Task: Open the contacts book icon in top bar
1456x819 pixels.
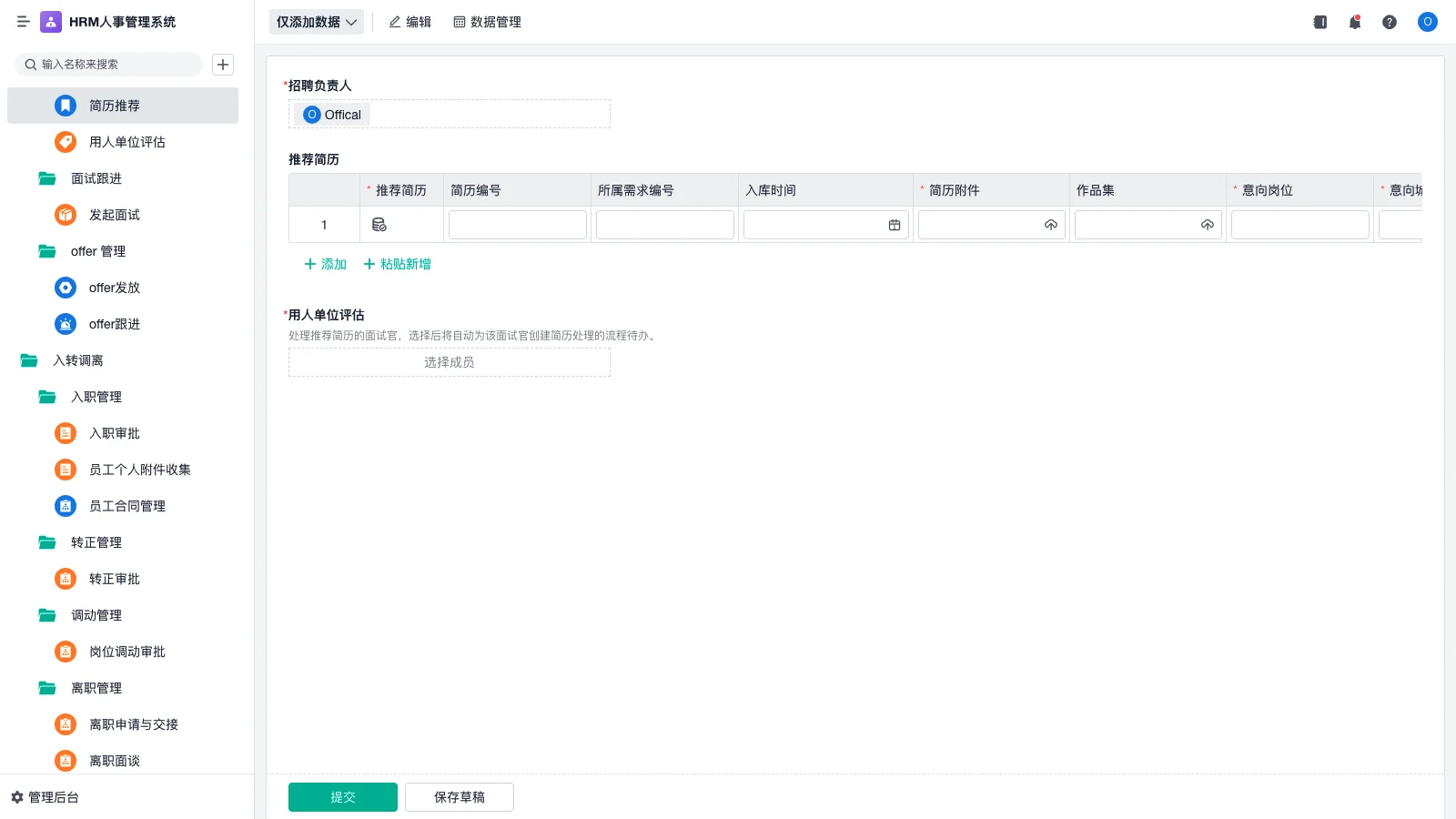Action: pyautogui.click(x=1319, y=22)
